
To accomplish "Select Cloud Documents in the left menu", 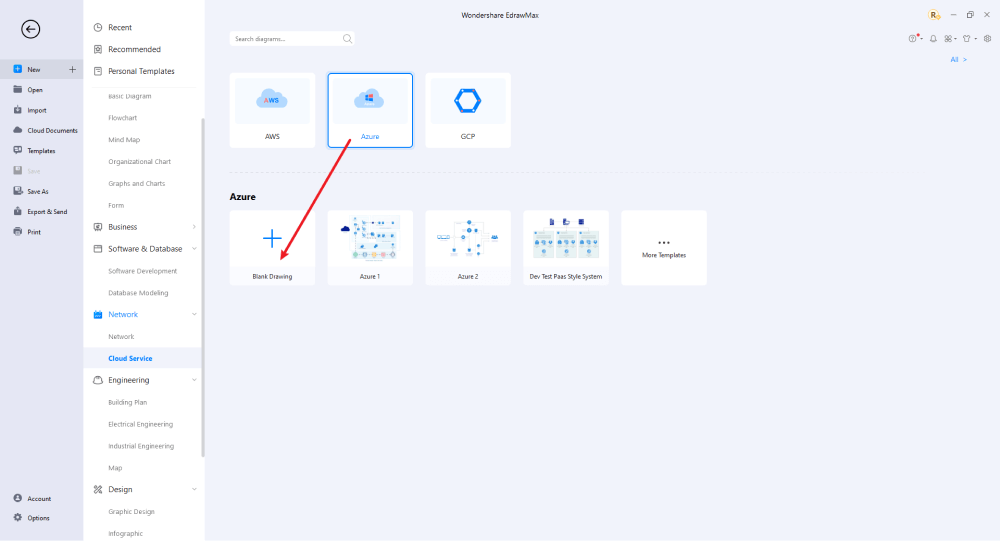I will click(52, 130).
